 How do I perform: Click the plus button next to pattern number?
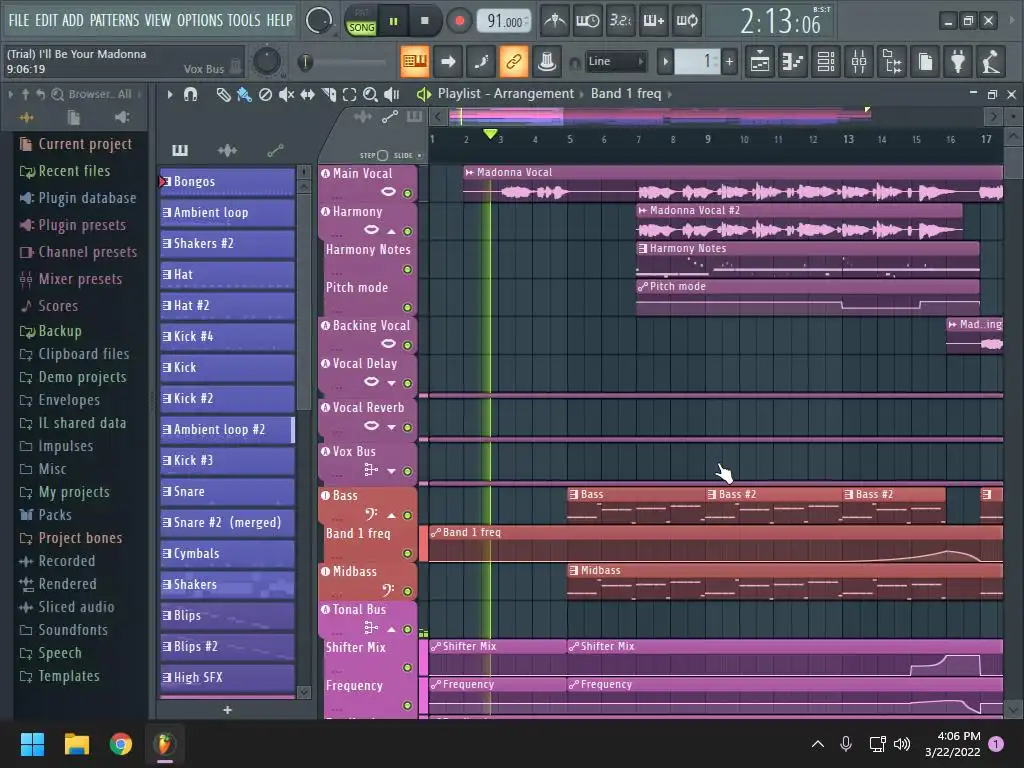coord(729,62)
